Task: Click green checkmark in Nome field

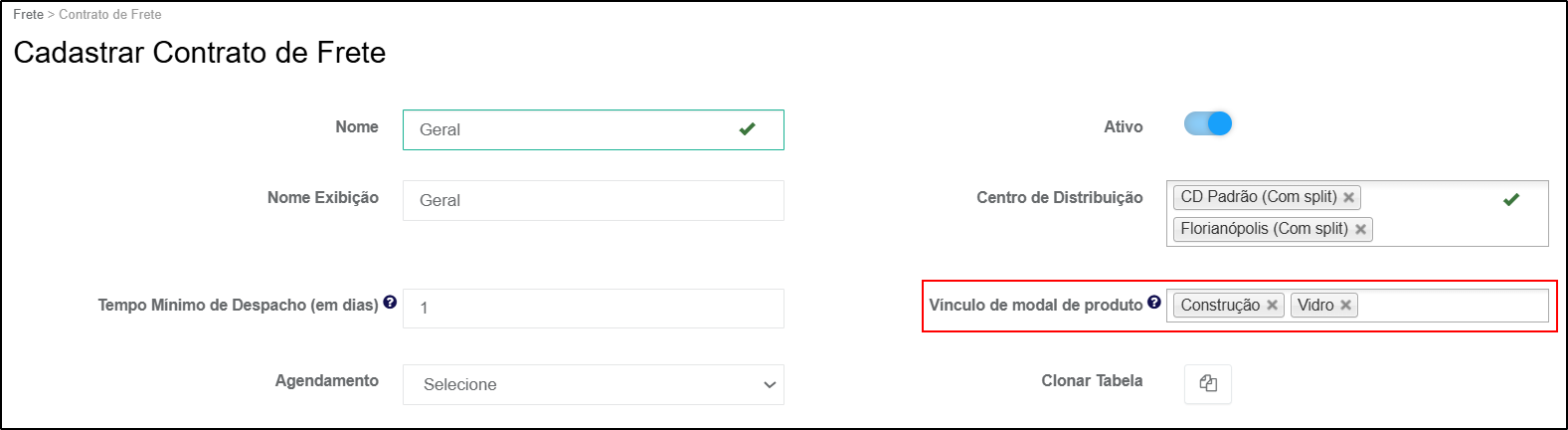Action: click(748, 128)
